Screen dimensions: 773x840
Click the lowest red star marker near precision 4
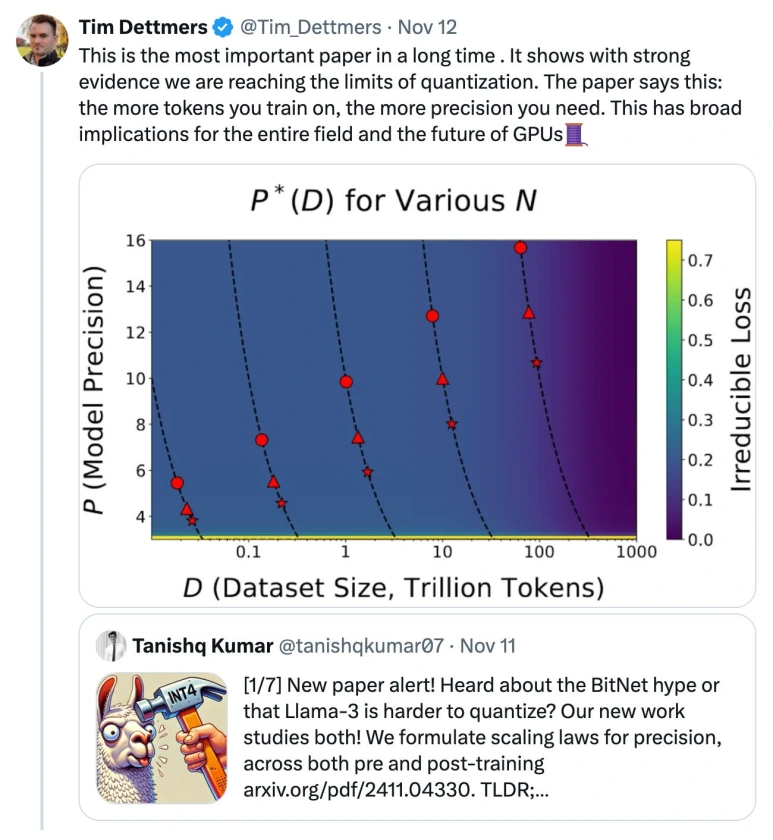click(x=192, y=521)
